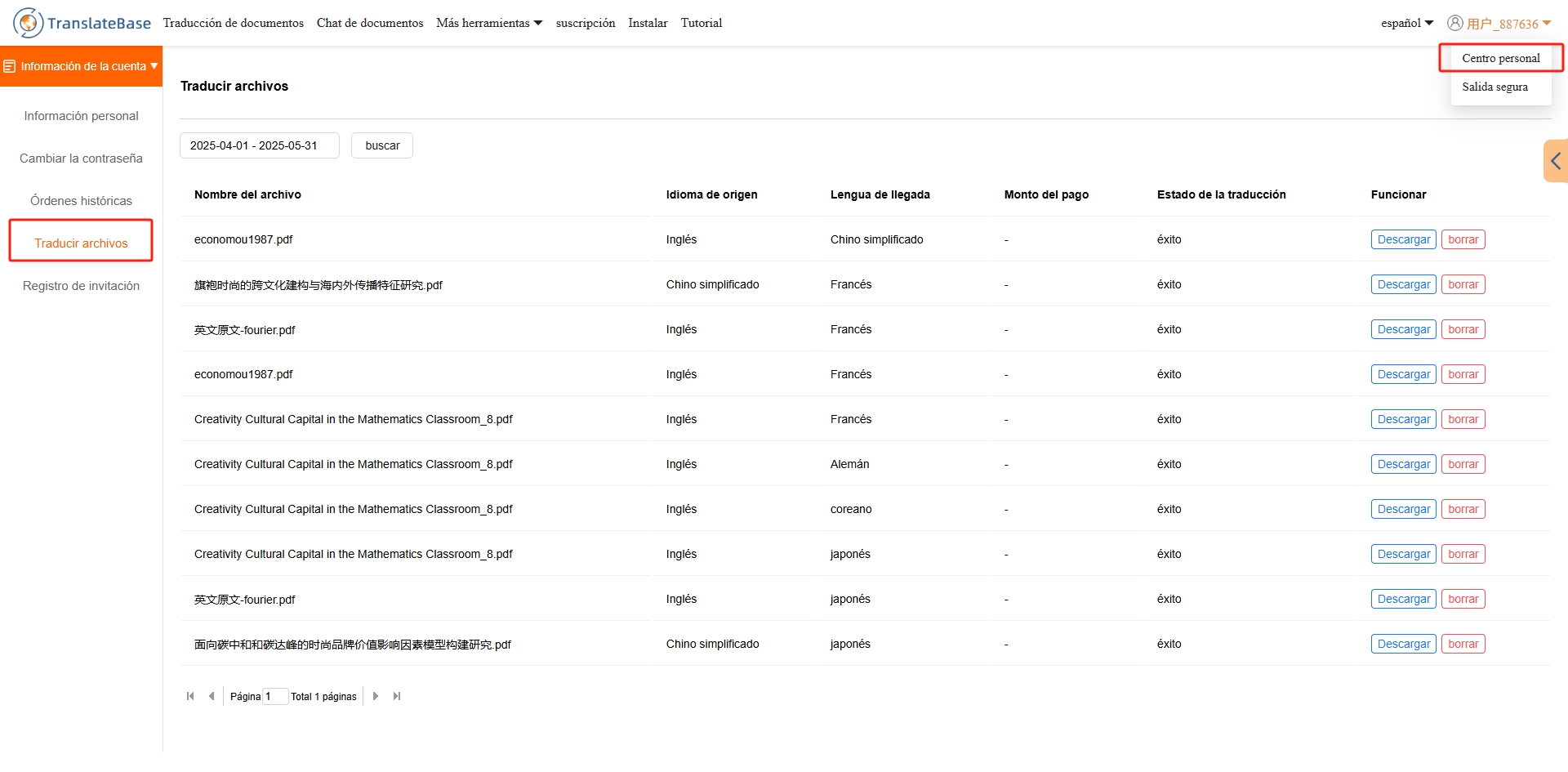Download 英文原文-fourier.pdf japonés translation
1568x772 pixels.
click(x=1404, y=599)
